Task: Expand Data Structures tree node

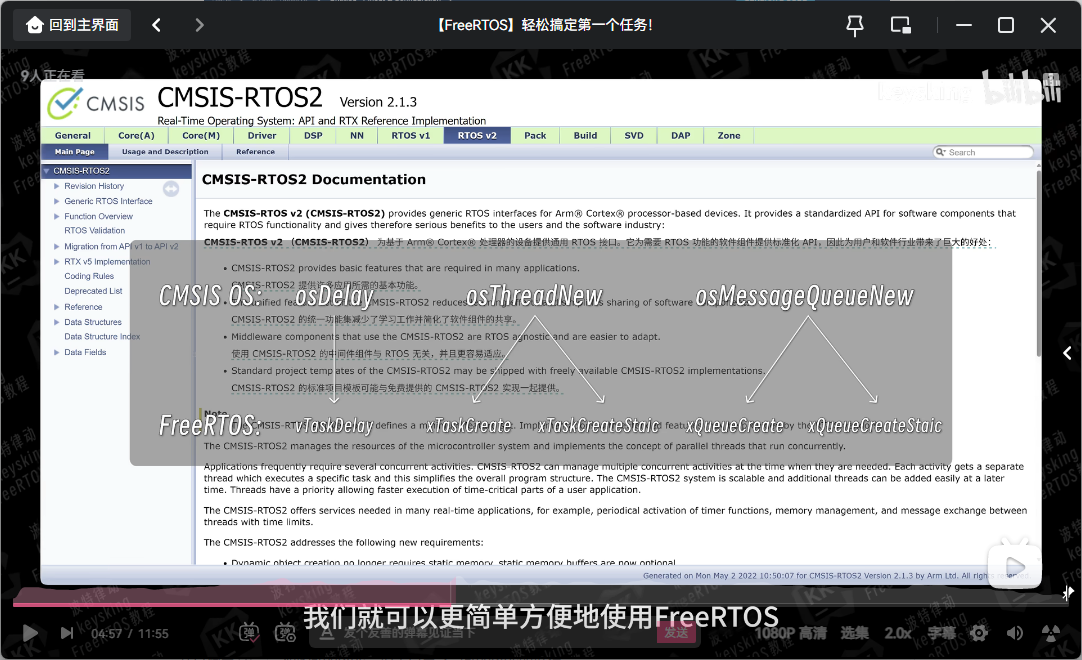Action: coord(57,322)
